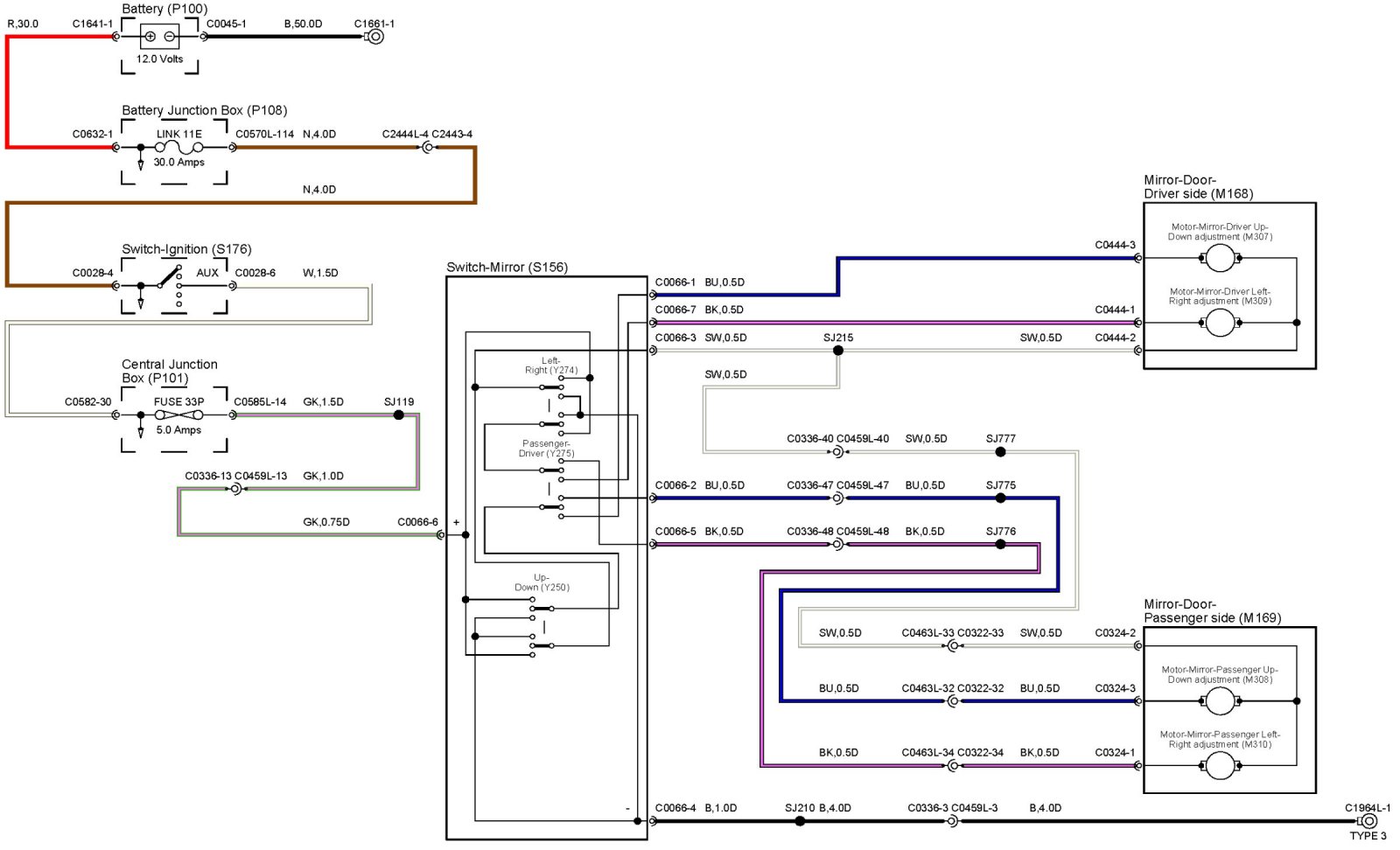
Task: Click the Central Junction Box (P101) label
Action: (x=169, y=371)
